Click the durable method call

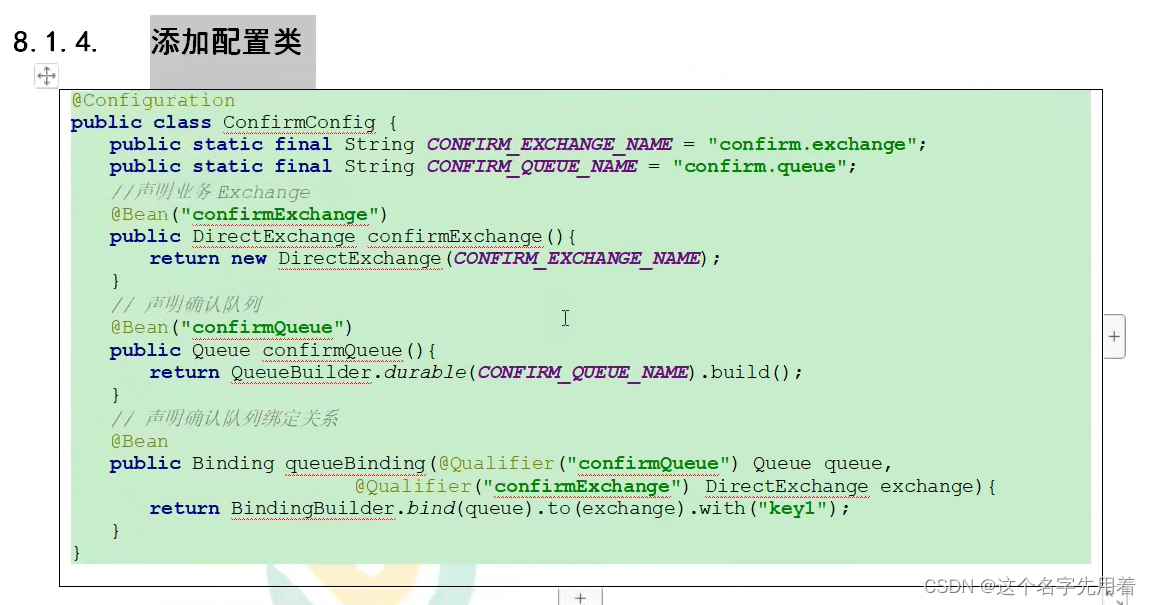425,373
